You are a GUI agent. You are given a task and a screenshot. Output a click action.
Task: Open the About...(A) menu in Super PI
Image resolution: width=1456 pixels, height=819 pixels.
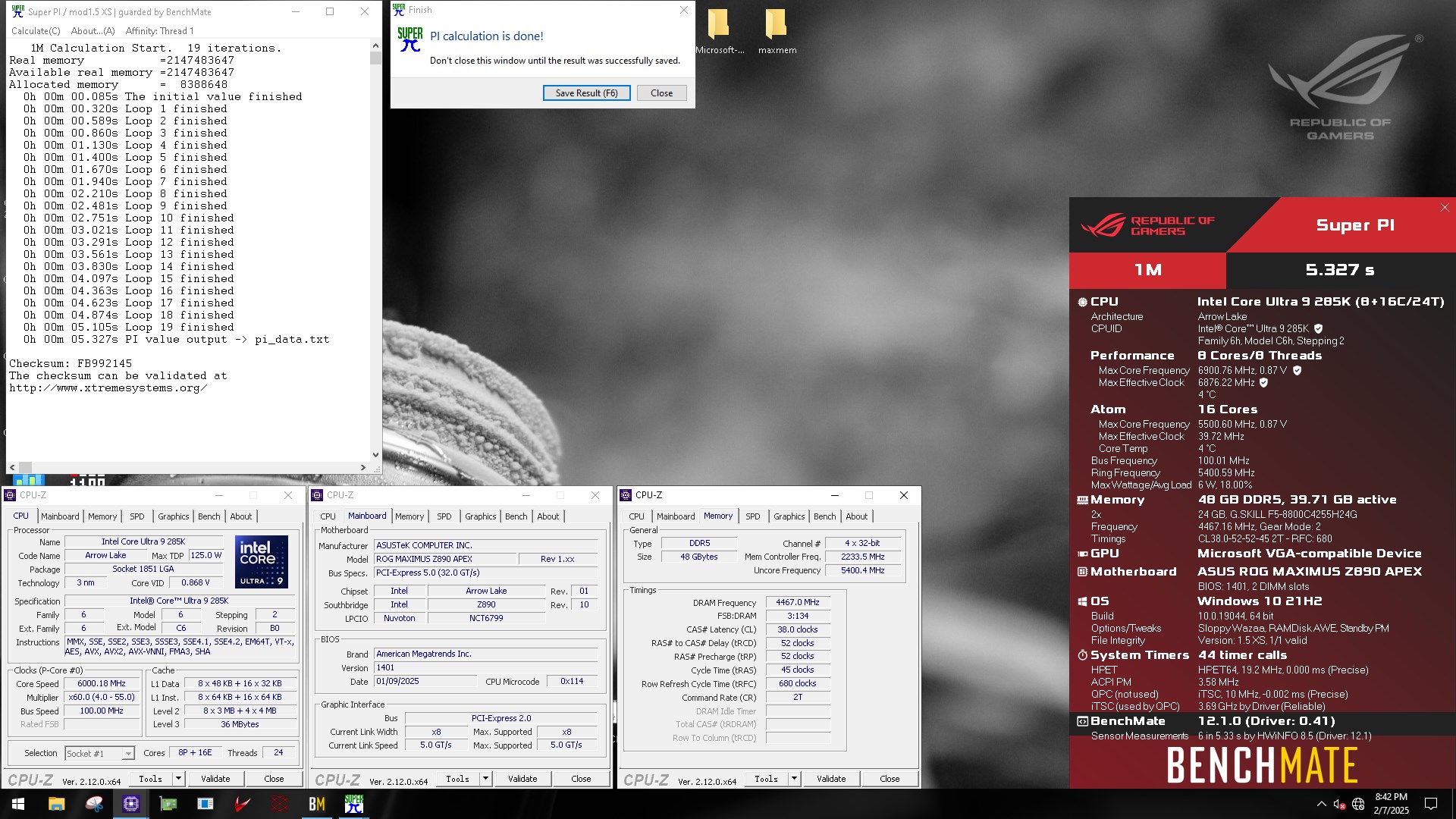pyautogui.click(x=93, y=31)
